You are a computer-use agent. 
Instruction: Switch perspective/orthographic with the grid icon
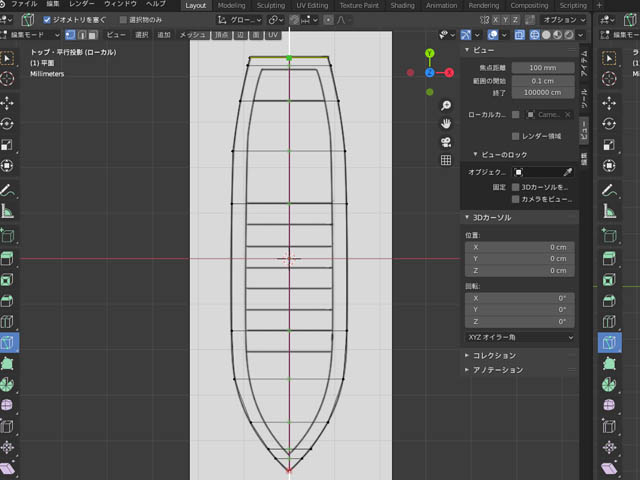tap(446, 160)
